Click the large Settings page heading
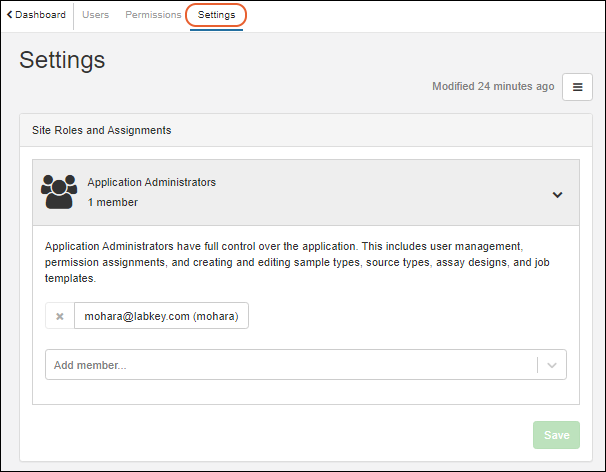The height and width of the screenshot is (472, 606). coord(62,60)
